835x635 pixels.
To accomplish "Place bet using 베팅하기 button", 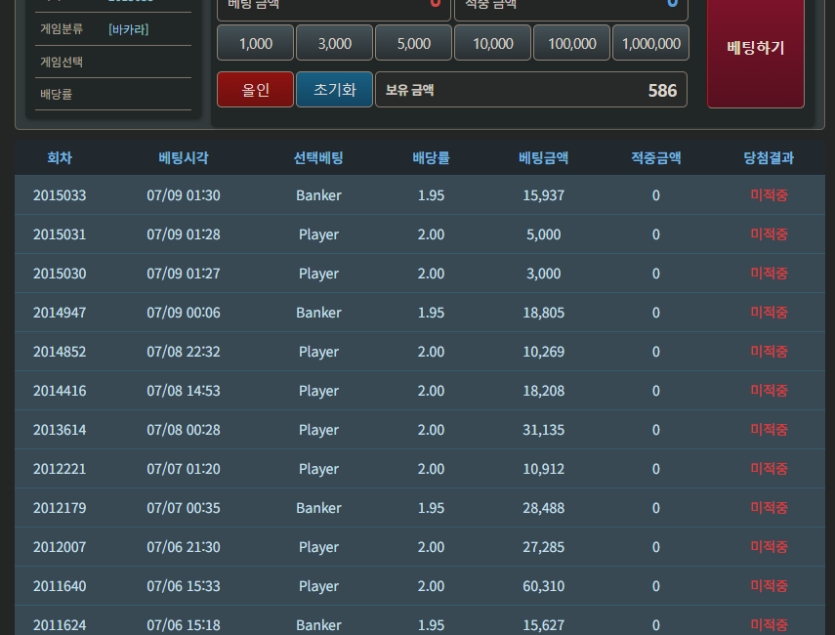I will 756,48.
